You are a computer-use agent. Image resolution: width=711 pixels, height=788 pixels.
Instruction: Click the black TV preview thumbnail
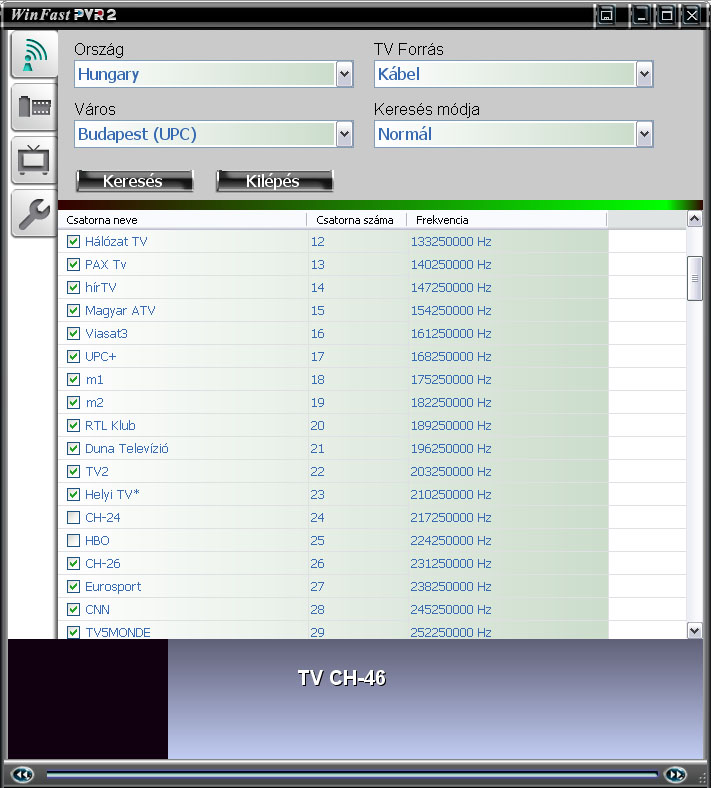88,699
